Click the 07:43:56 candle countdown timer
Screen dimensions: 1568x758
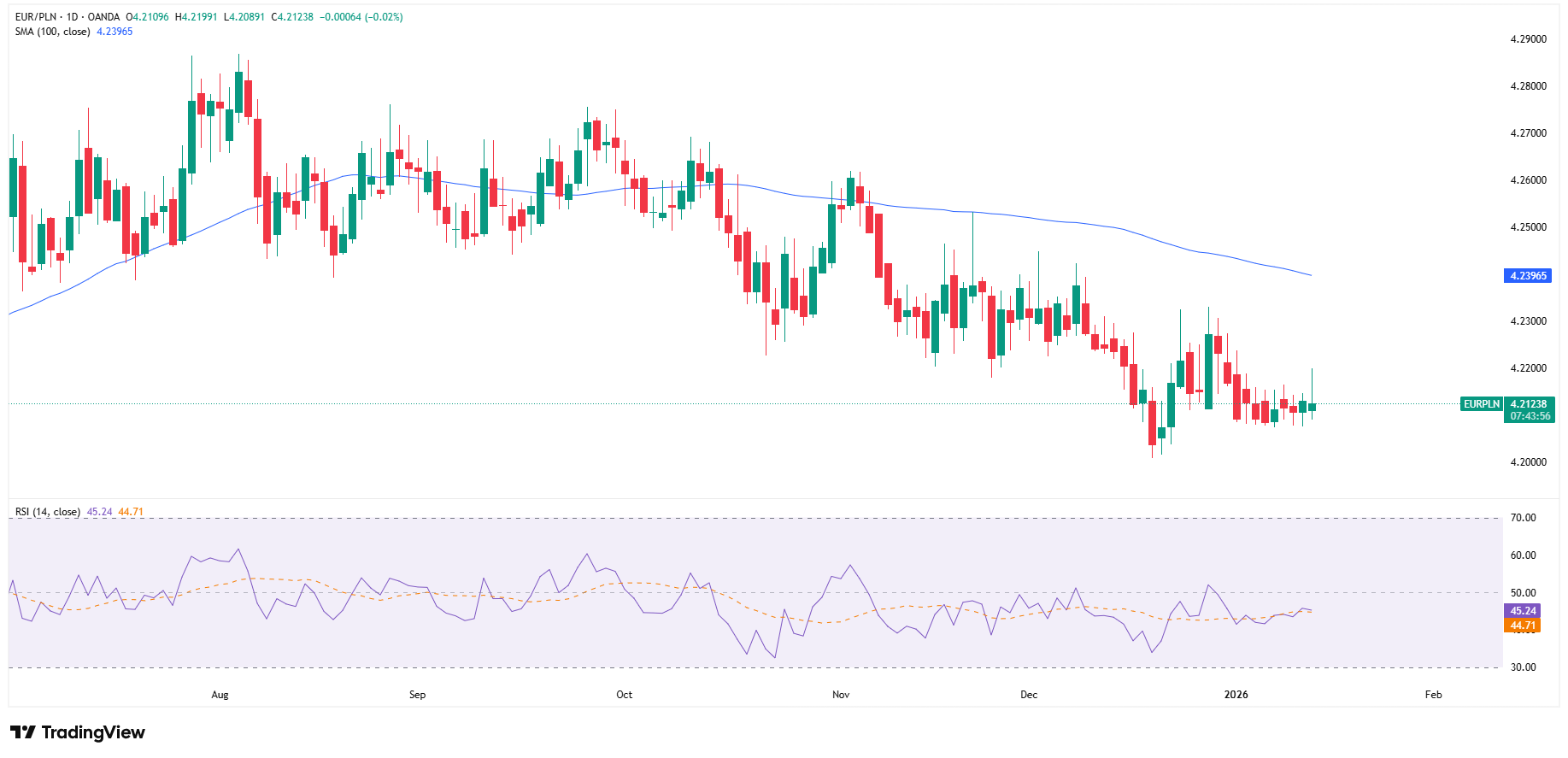[1530, 416]
